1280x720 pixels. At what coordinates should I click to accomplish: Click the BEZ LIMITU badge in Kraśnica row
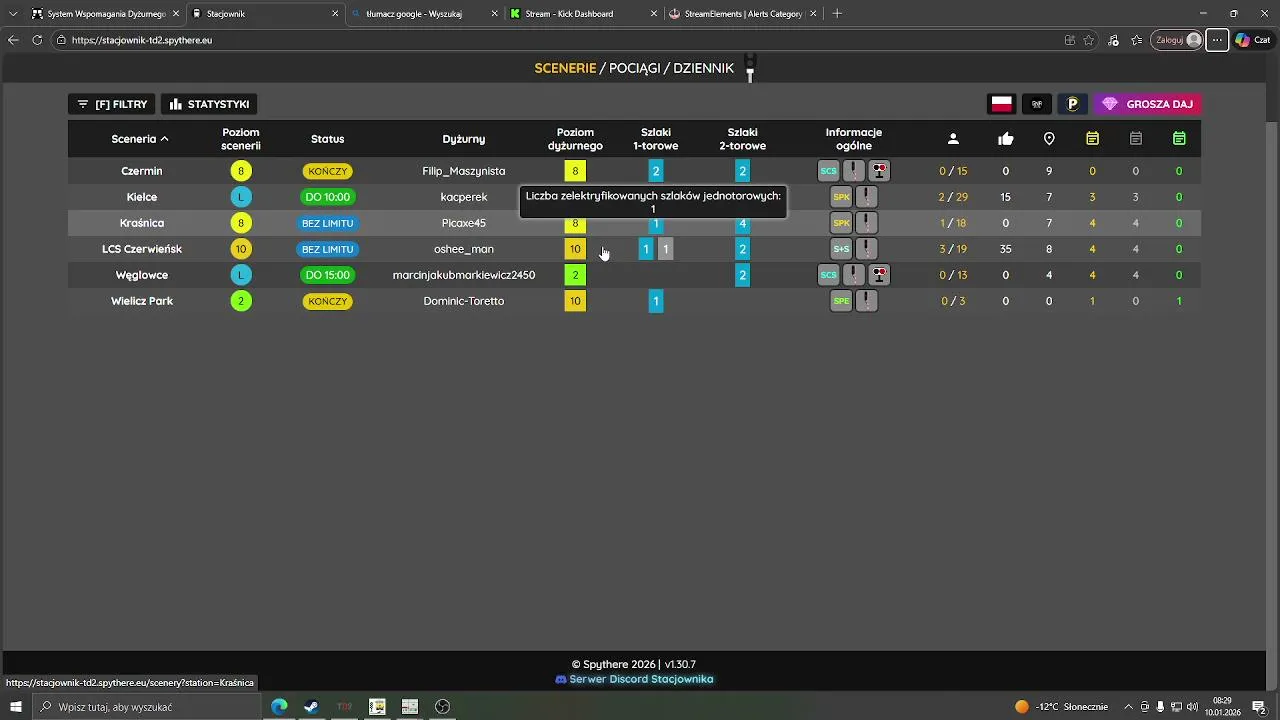point(327,223)
